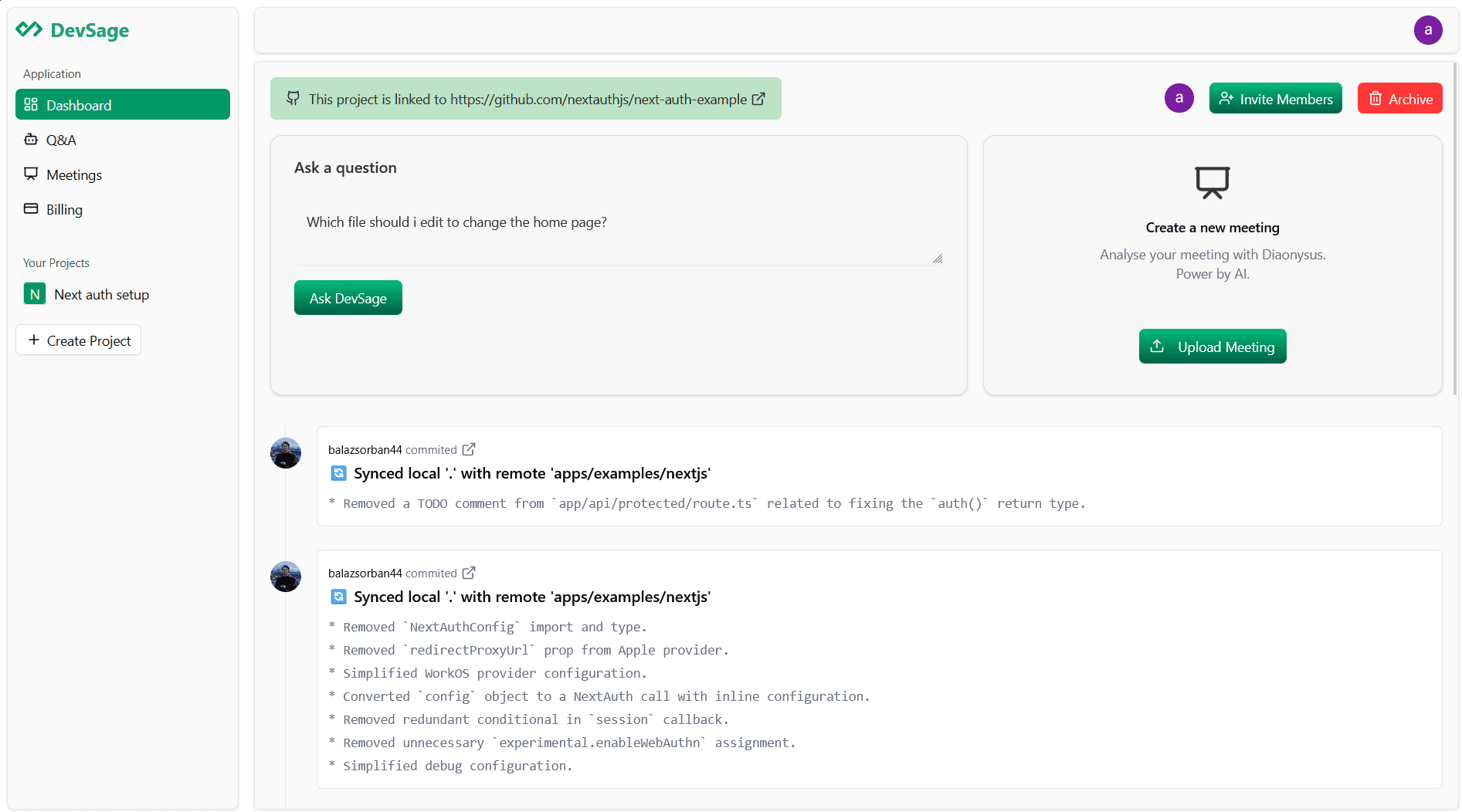Screen dimensions: 1462x812
Task: Click the Meetings chat icon in sidebar
Action: [31, 174]
